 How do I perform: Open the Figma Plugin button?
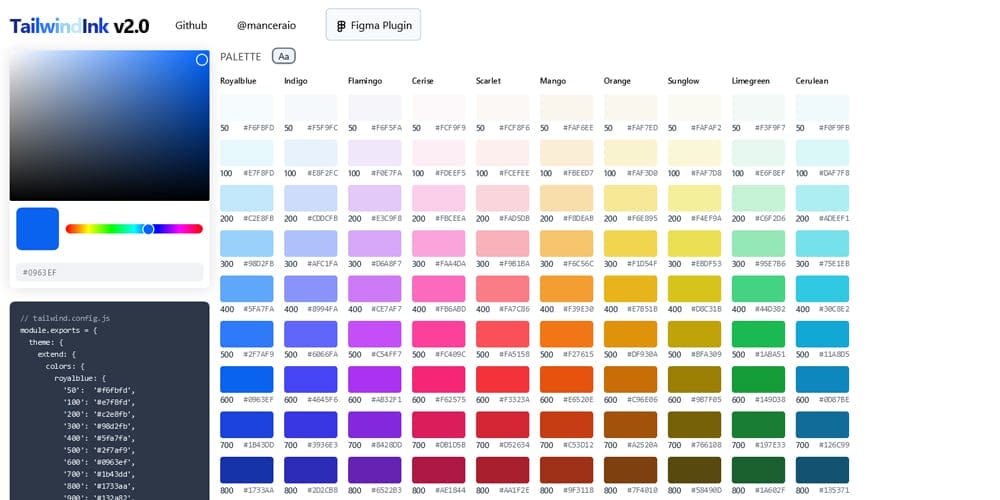[373, 25]
